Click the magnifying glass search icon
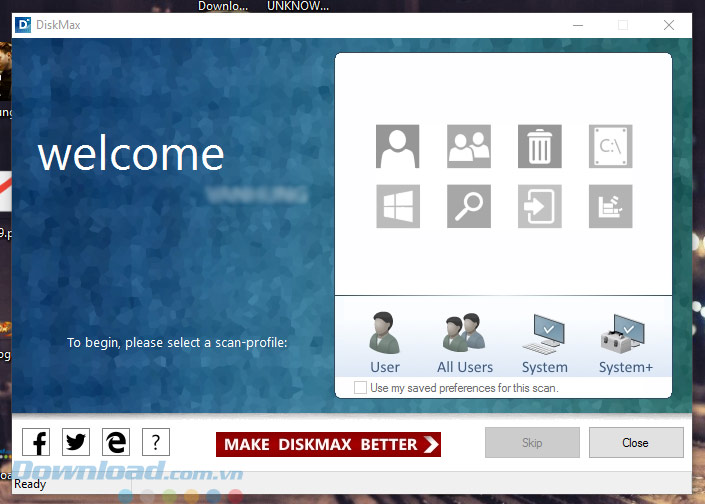Image resolution: width=705 pixels, height=504 pixels. click(x=469, y=206)
